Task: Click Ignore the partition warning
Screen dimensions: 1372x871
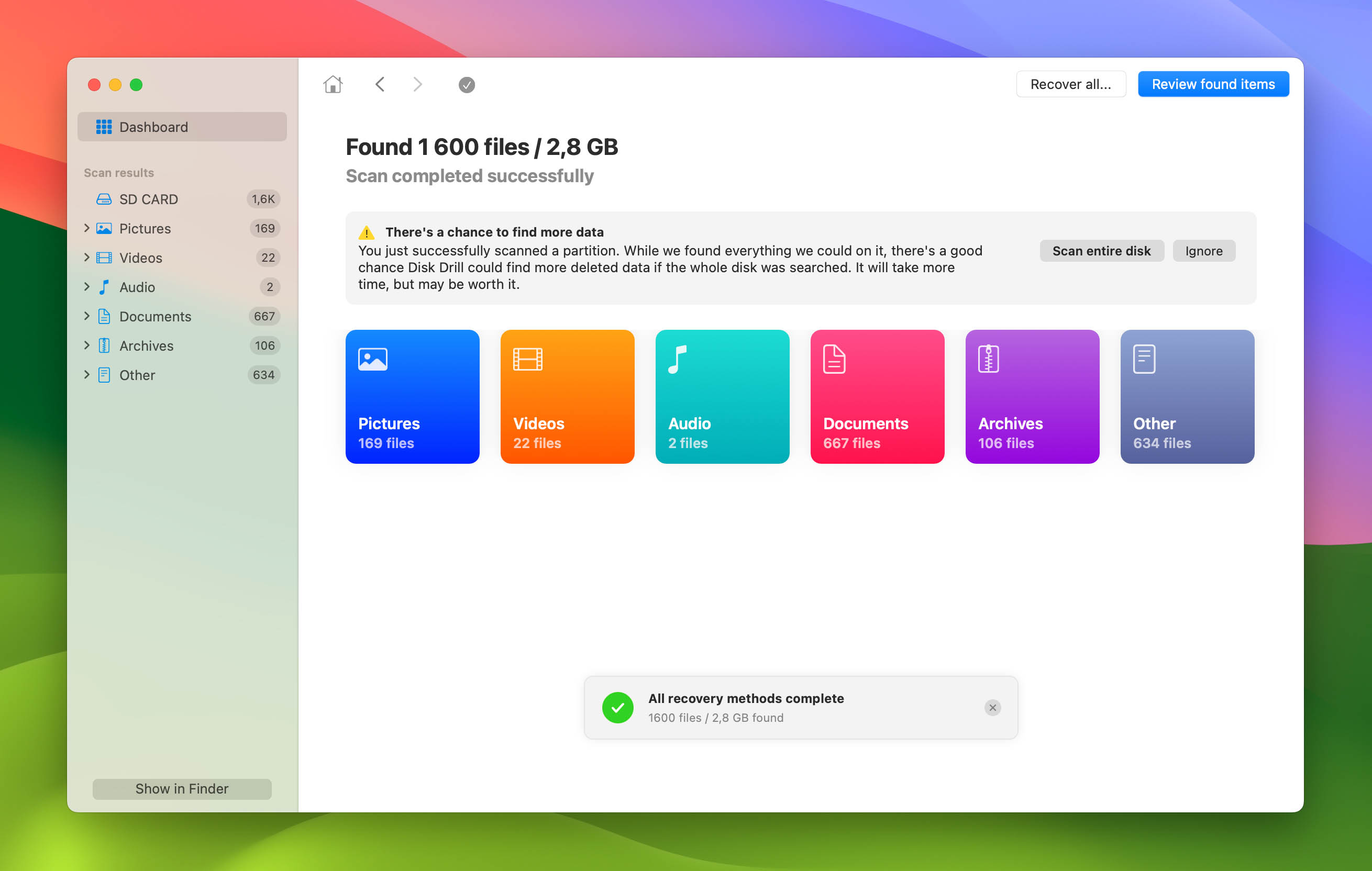Action: coord(1204,251)
